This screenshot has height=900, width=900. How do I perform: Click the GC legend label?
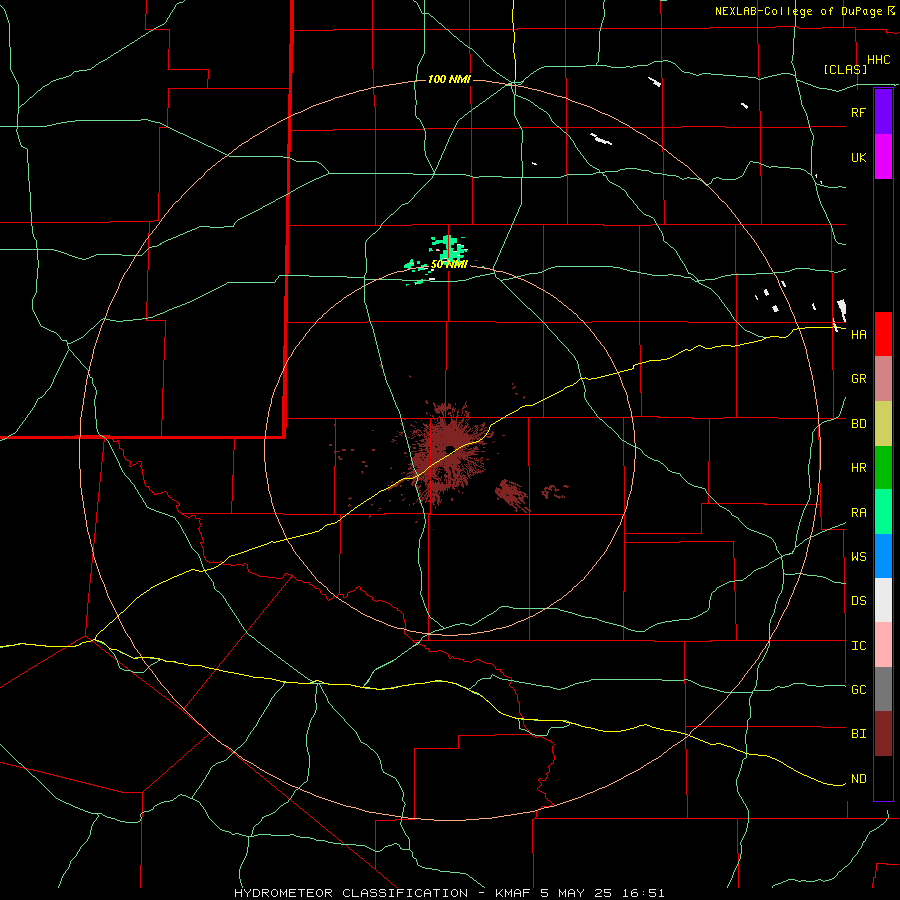[x=858, y=690]
